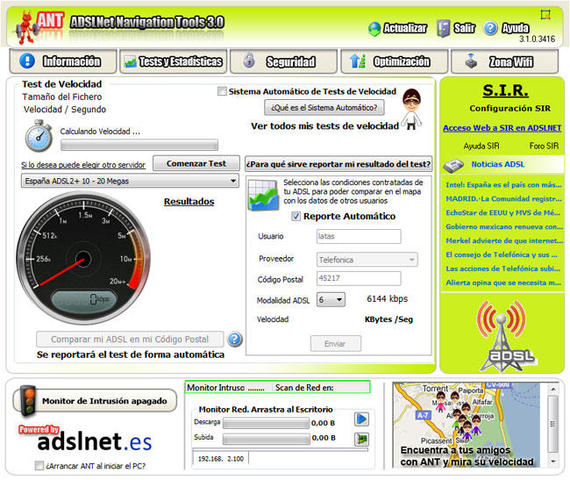Click the blue help icon beside Comparar
This screenshot has height=480, width=570.
coord(235,339)
